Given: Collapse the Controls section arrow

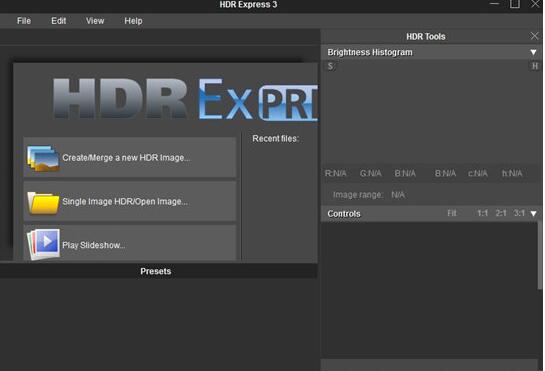Looking at the screenshot, I should pyautogui.click(x=534, y=213).
